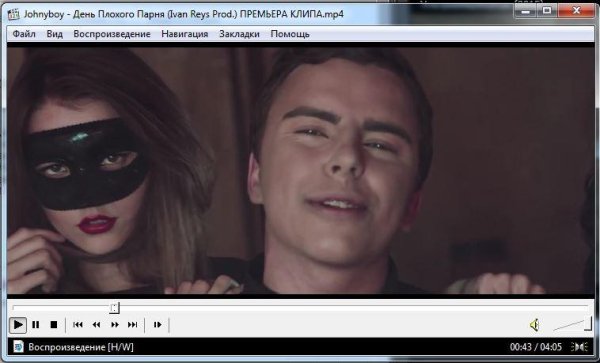Stop the video playback

(54, 325)
